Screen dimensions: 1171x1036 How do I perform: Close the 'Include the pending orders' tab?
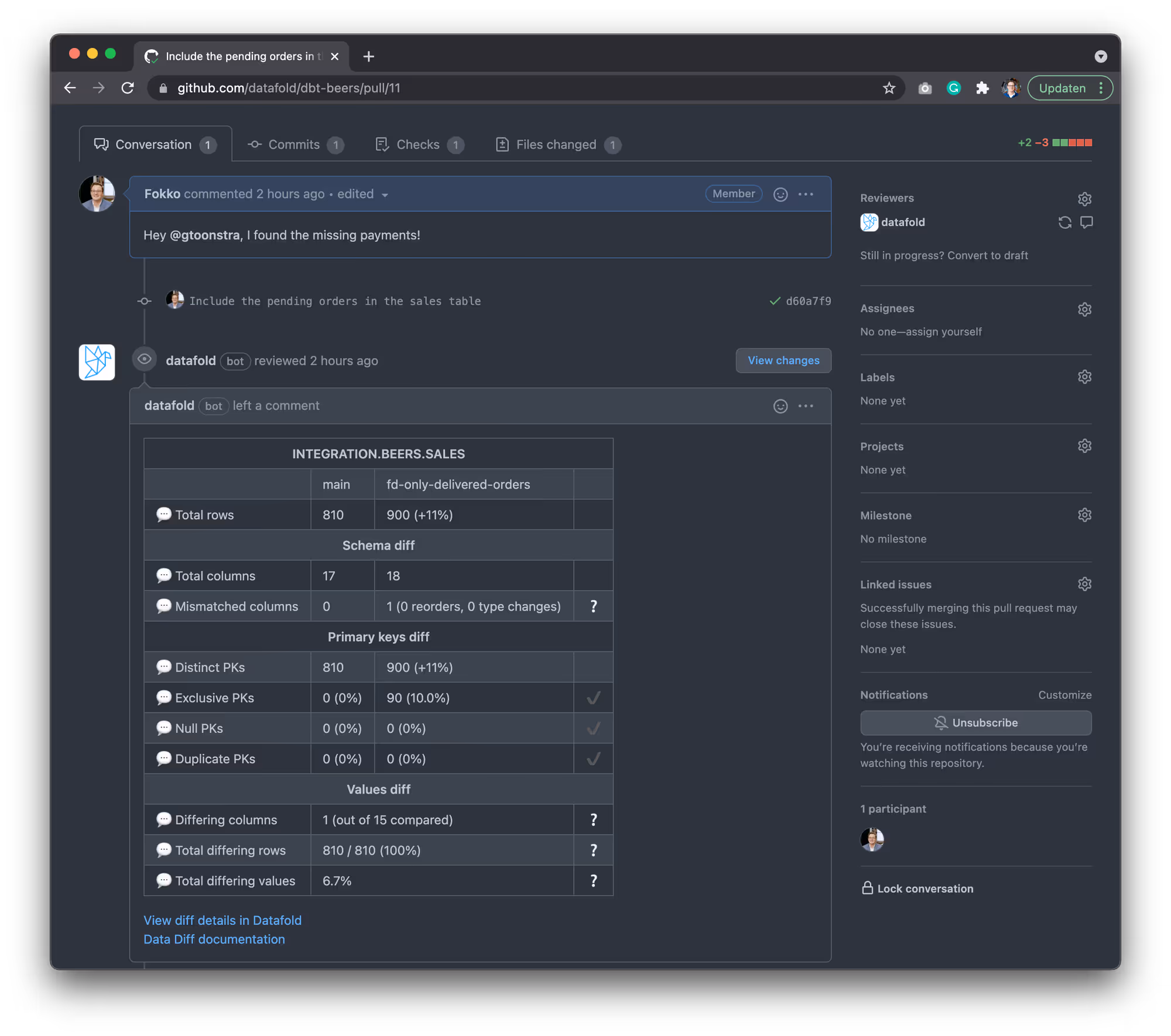tap(334, 56)
